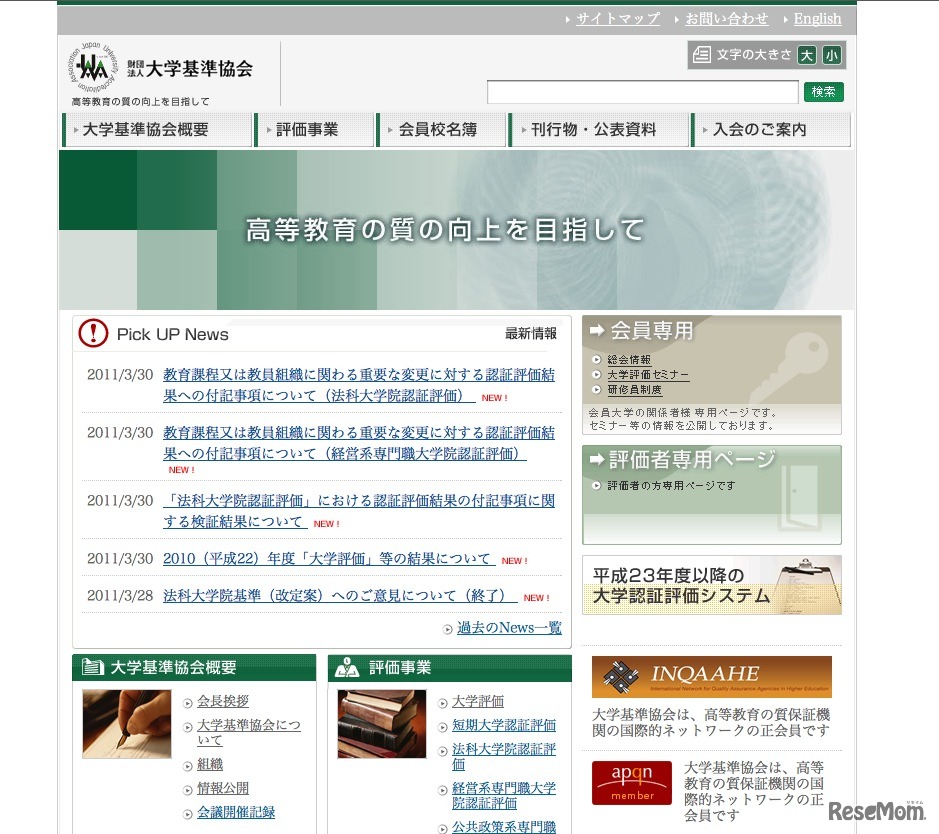
Task: Click the 文字の大きさ text size icon
Action: pyautogui.click(x=701, y=55)
